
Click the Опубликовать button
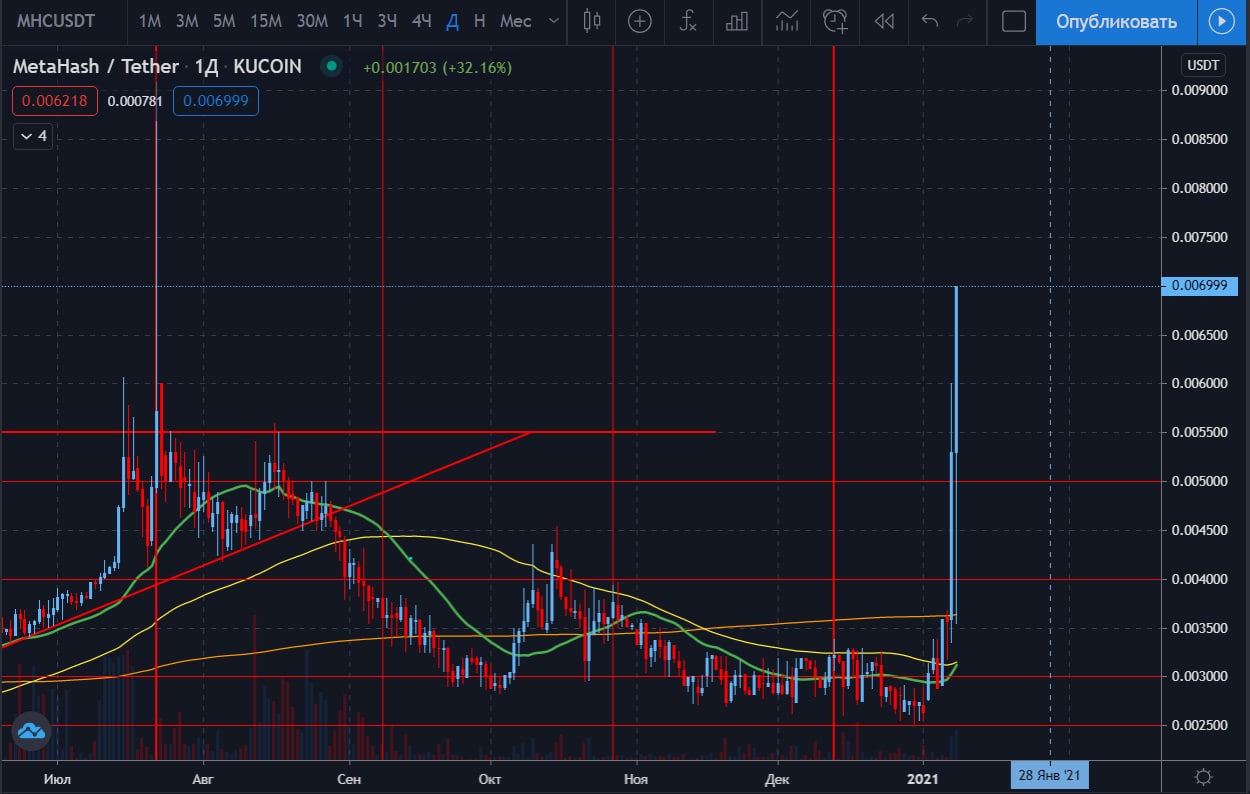[x=1116, y=22]
